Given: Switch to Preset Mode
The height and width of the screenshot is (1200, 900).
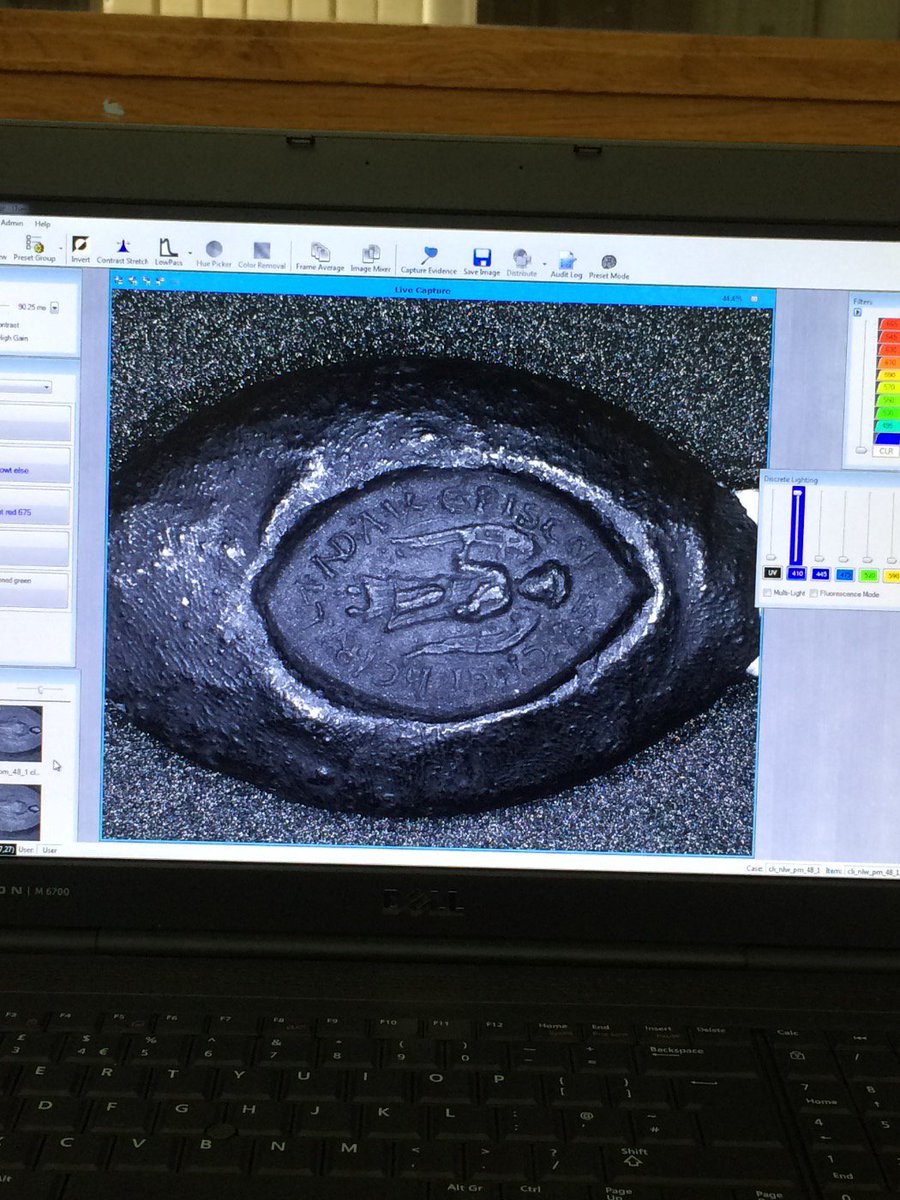Looking at the screenshot, I should [609, 266].
